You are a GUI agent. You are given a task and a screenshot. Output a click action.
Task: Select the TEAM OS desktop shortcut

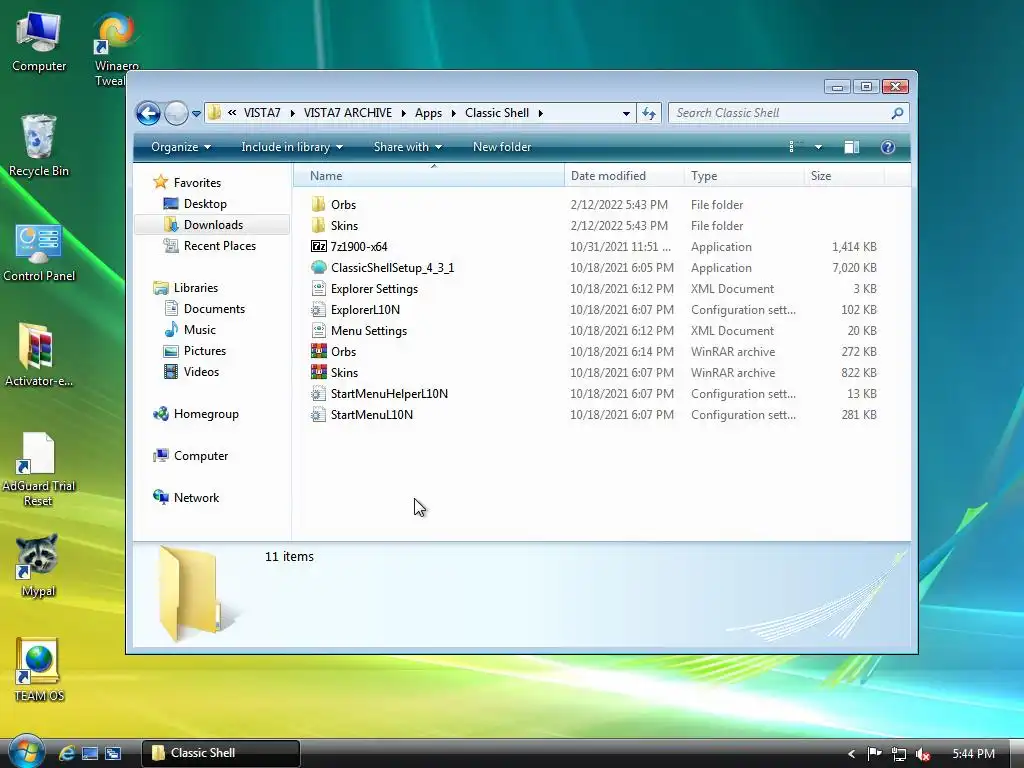pyautogui.click(x=39, y=669)
